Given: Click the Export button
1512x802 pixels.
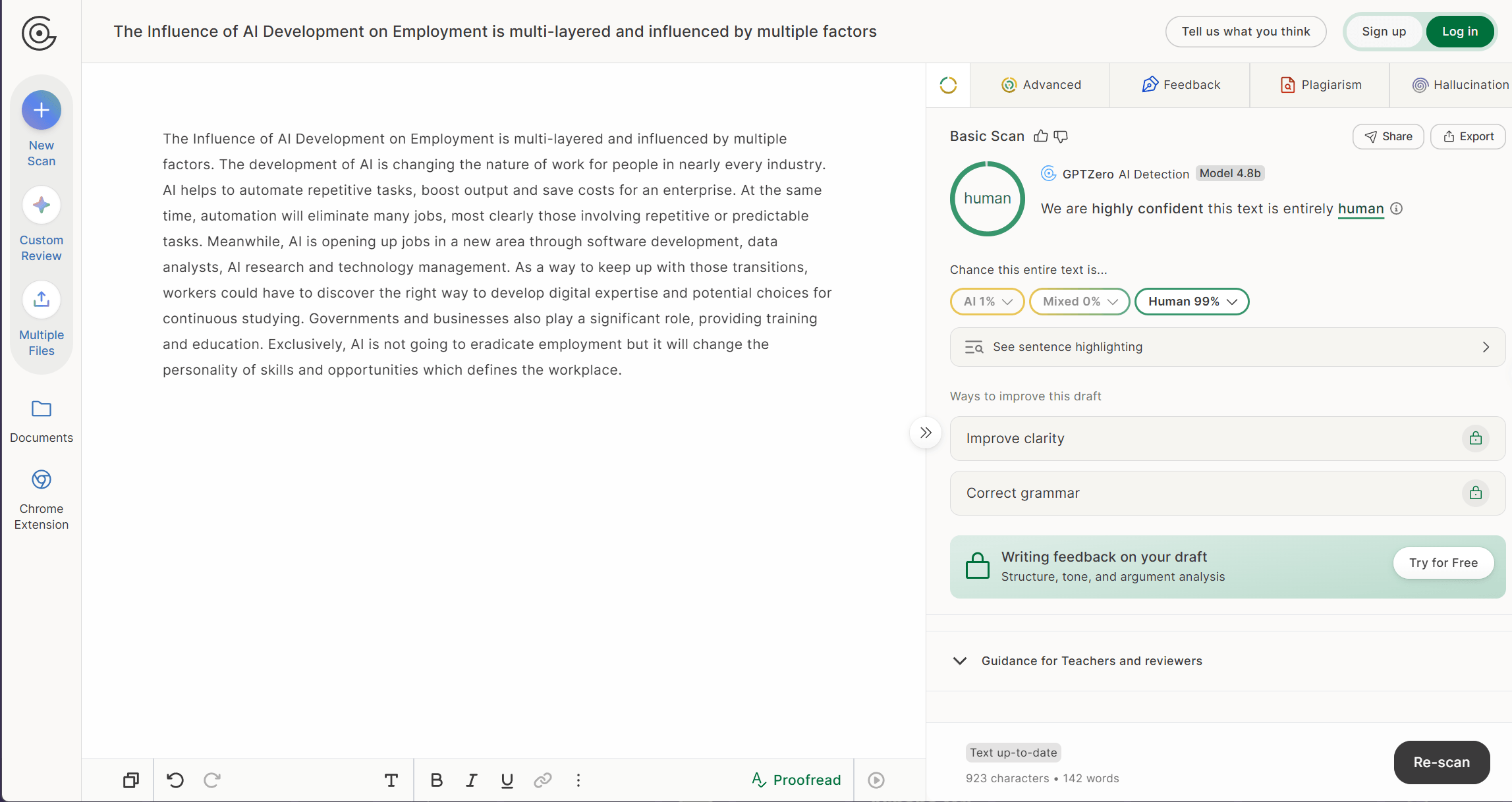Looking at the screenshot, I should (x=1468, y=136).
